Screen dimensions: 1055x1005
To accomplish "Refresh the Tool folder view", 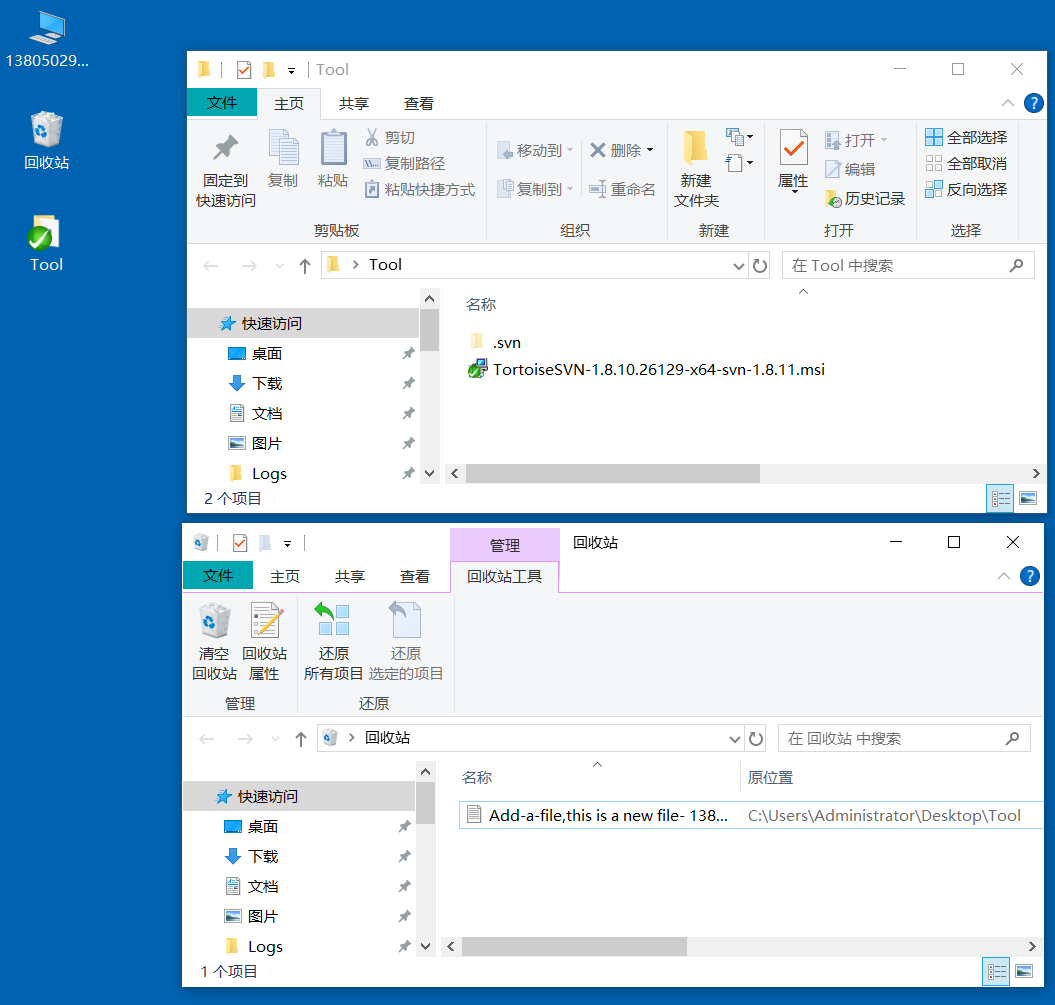I will click(760, 266).
